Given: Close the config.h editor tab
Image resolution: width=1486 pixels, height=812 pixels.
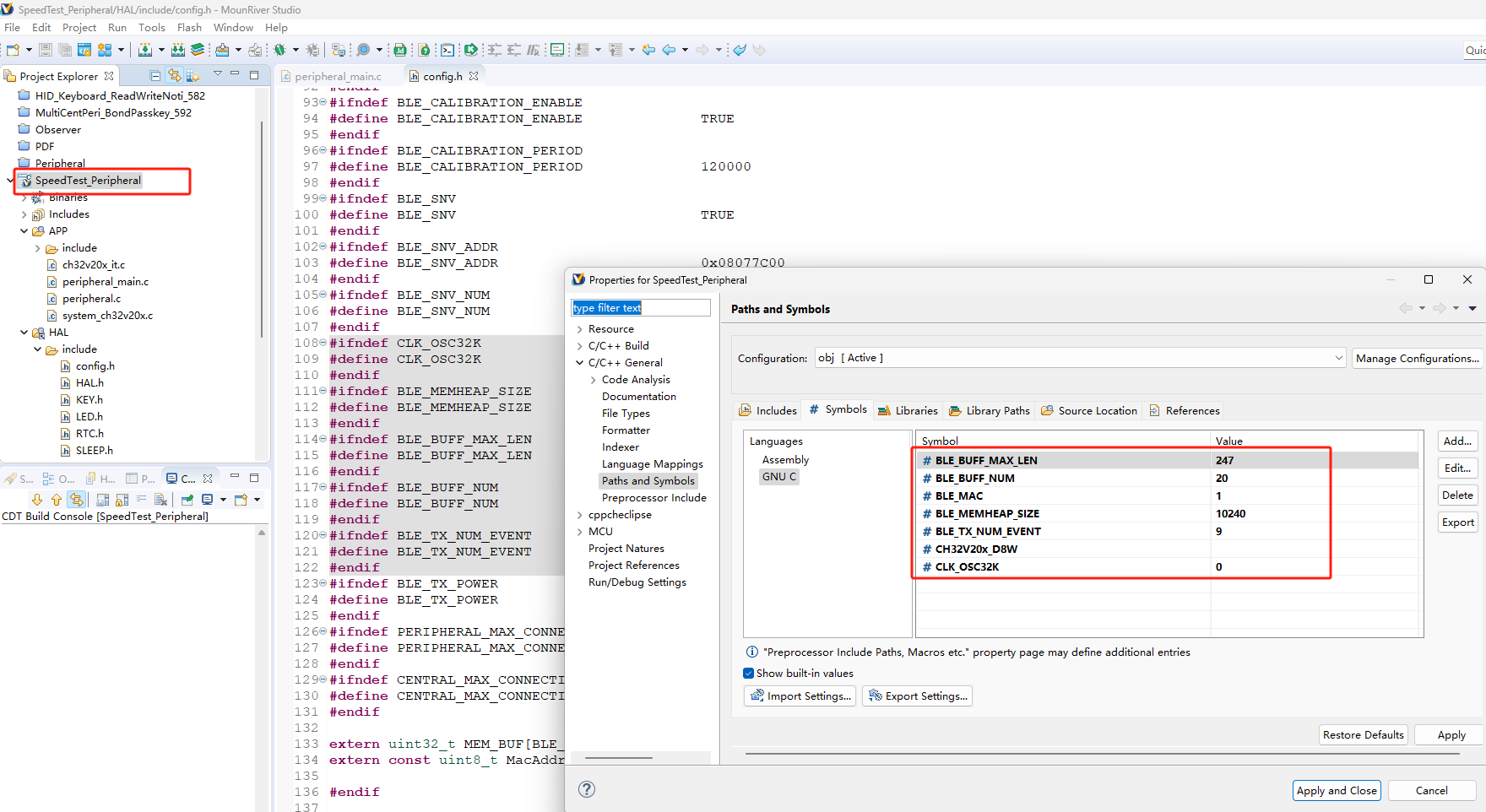Looking at the screenshot, I should [x=474, y=76].
